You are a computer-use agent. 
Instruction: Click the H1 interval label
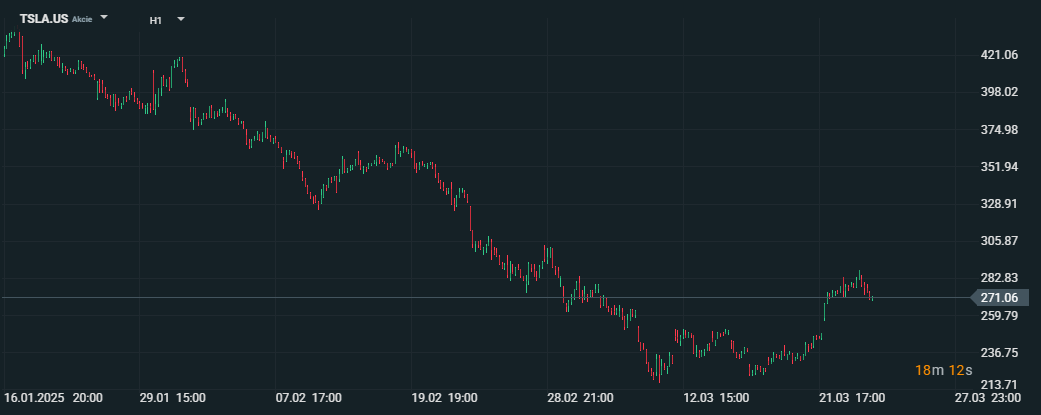click(x=156, y=20)
